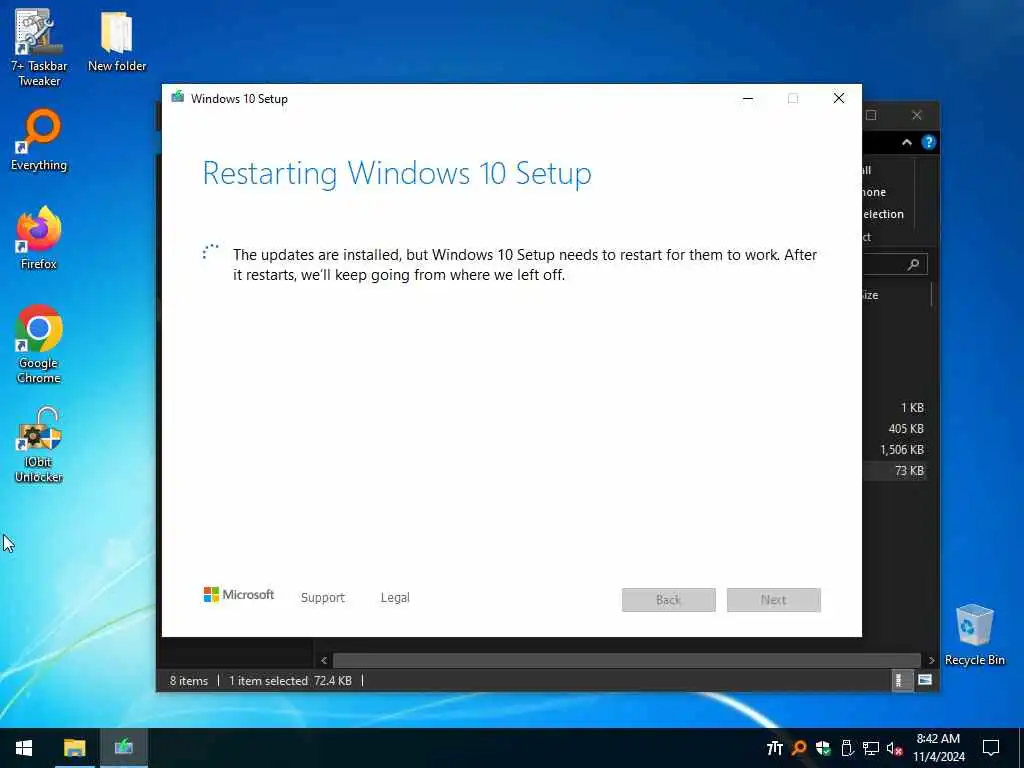Click the left scroll arrow in File Explorer
Image resolution: width=1024 pixels, height=768 pixels.
[x=324, y=660]
